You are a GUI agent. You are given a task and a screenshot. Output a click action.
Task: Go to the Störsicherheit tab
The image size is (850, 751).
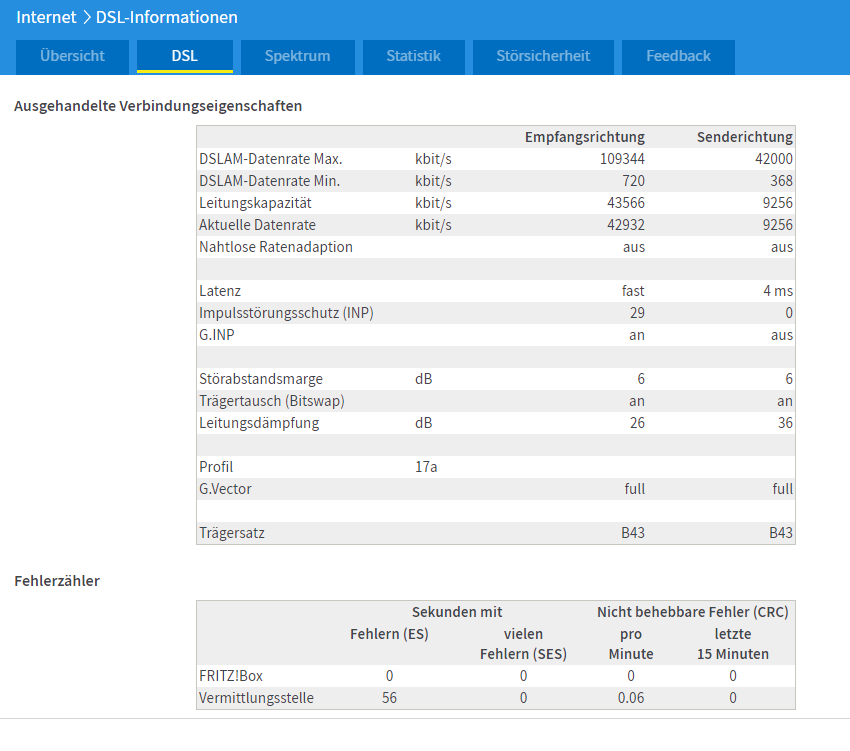click(543, 56)
